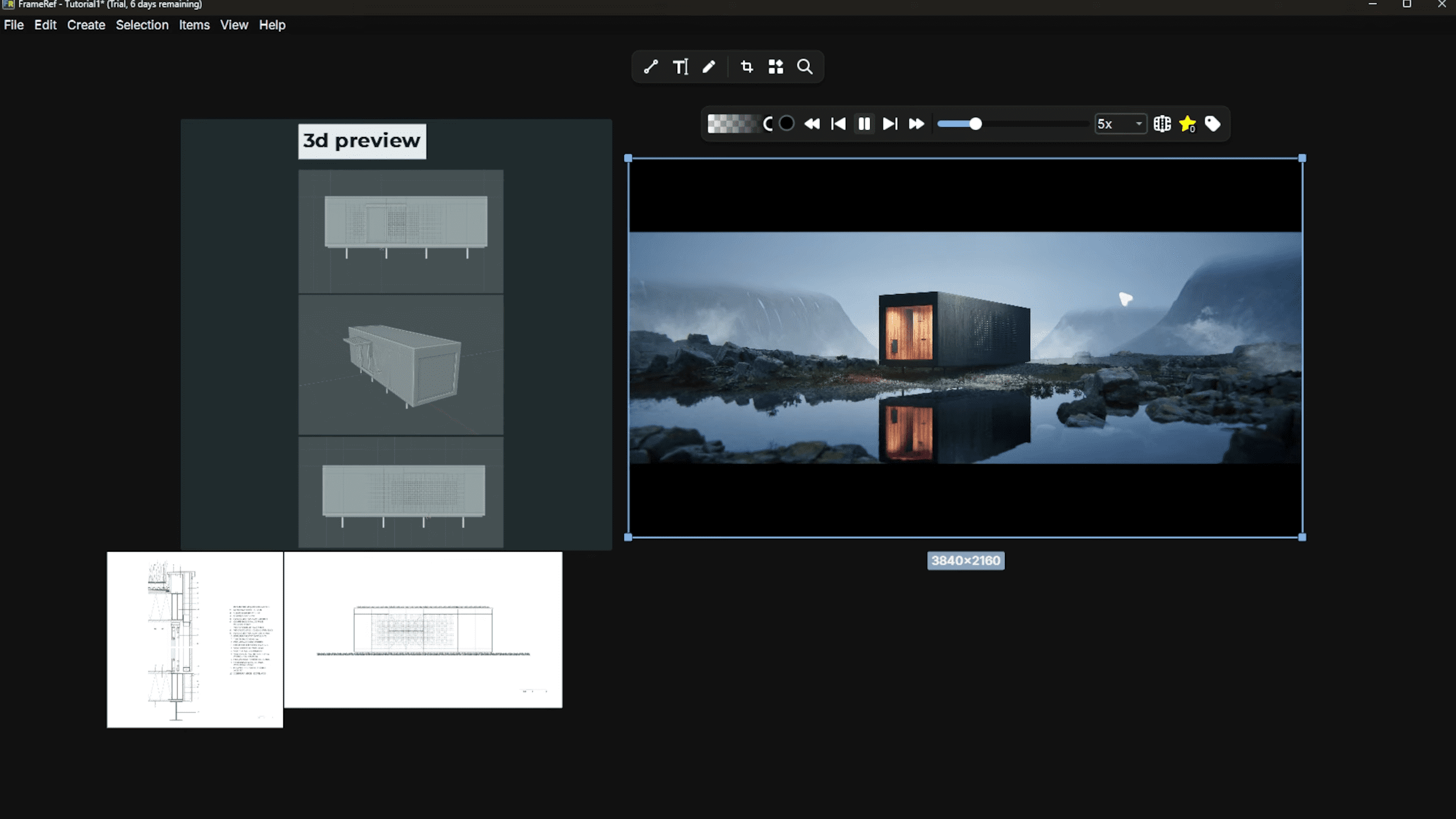Select the perspective 3D model thumbnail
This screenshot has width=1456, height=819.
coord(401,365)
